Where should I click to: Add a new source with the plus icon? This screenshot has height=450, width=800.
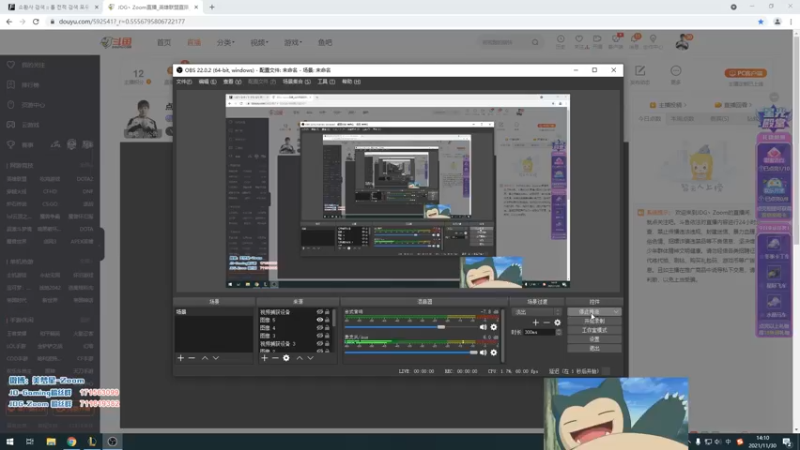tap(264, 358)
